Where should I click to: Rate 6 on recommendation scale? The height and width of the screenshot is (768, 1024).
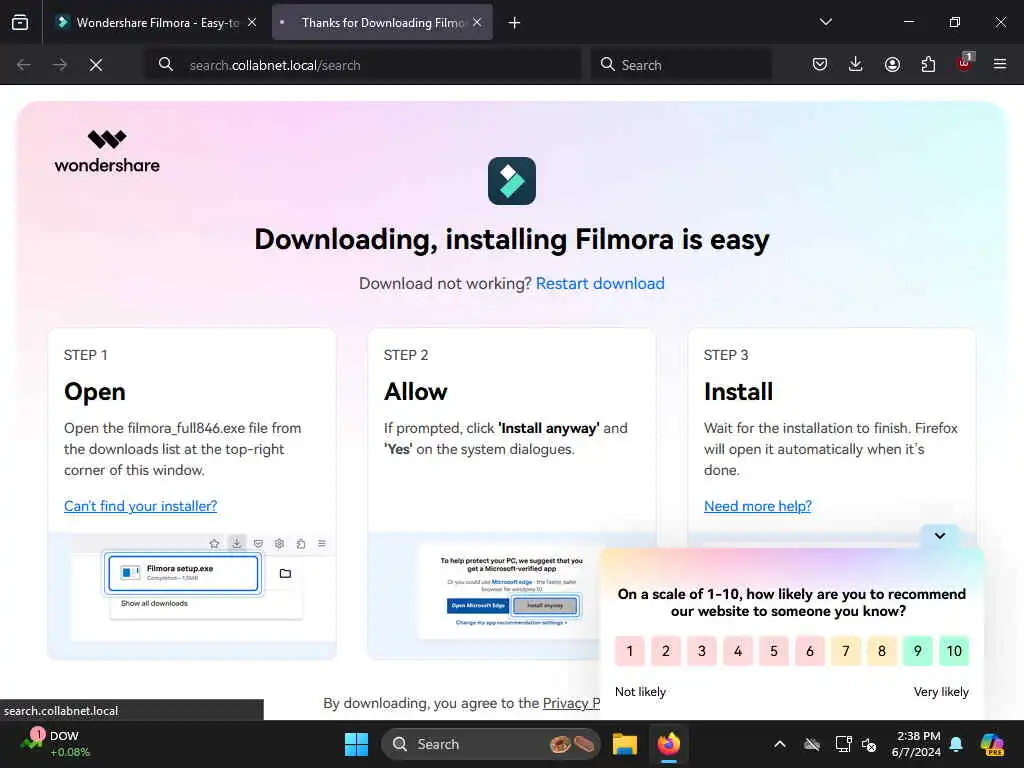click(810, 651)
